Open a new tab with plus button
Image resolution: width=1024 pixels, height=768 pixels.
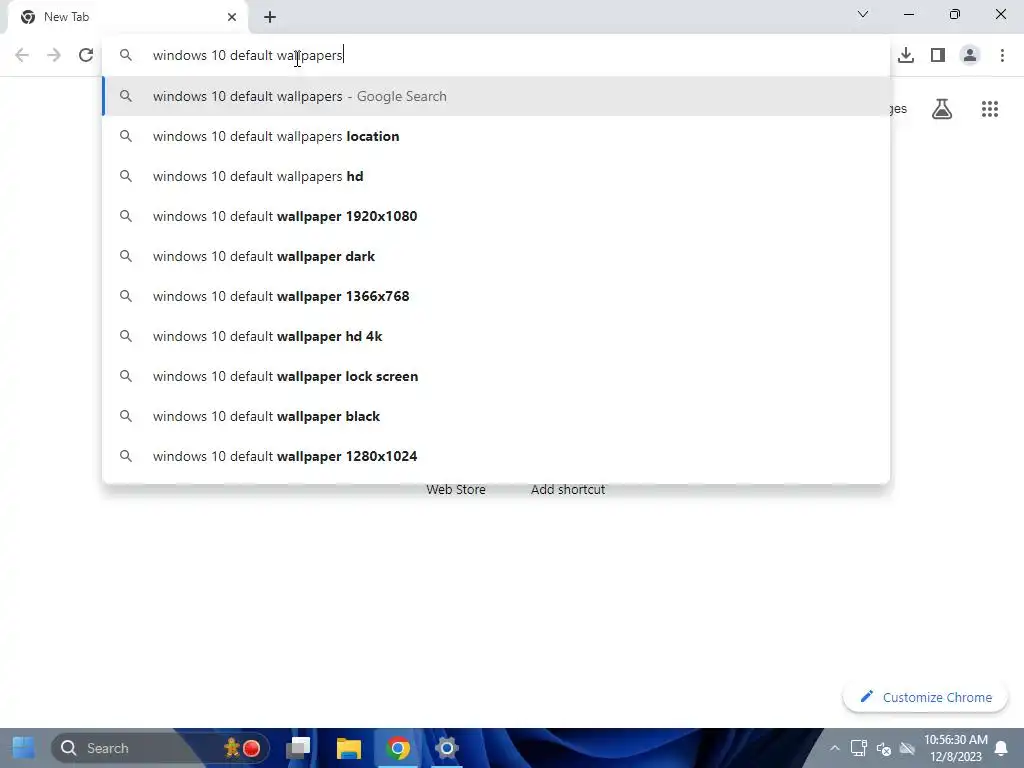[x=270, y=17]
